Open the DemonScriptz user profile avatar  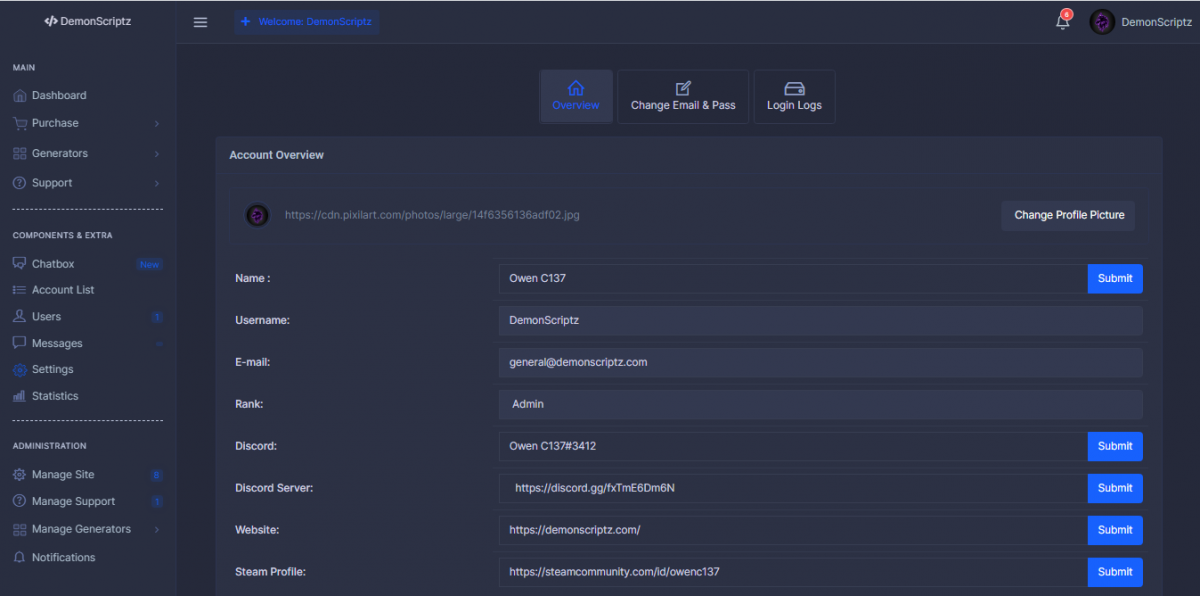(1102, 22)
